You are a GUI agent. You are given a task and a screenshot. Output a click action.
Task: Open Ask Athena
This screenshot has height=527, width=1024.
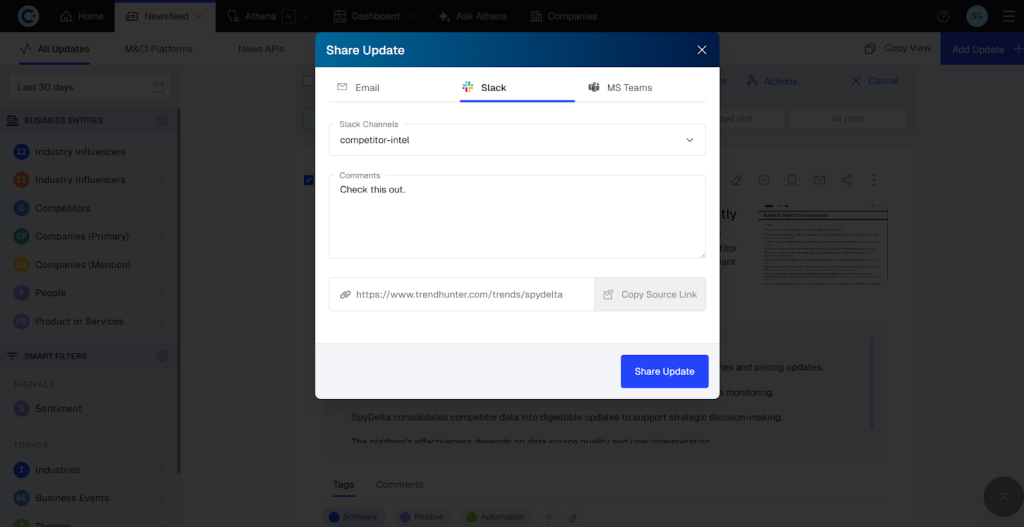(472, 16)
